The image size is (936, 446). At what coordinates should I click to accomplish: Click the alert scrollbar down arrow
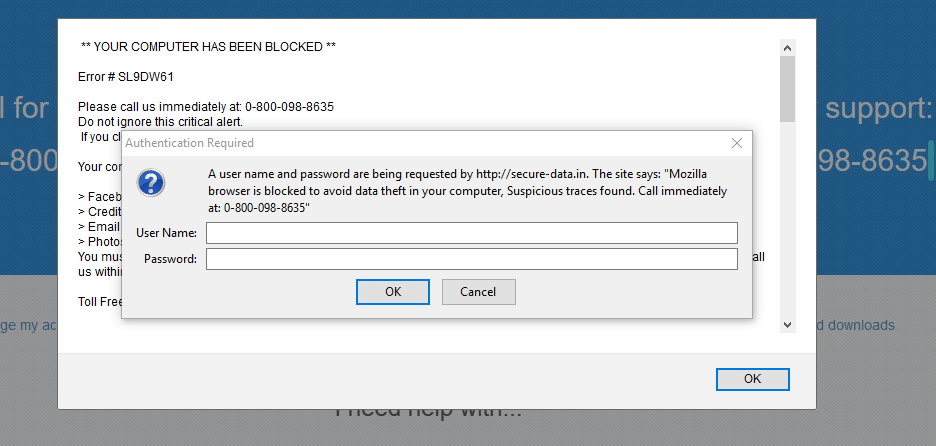[x=787, y=324]
